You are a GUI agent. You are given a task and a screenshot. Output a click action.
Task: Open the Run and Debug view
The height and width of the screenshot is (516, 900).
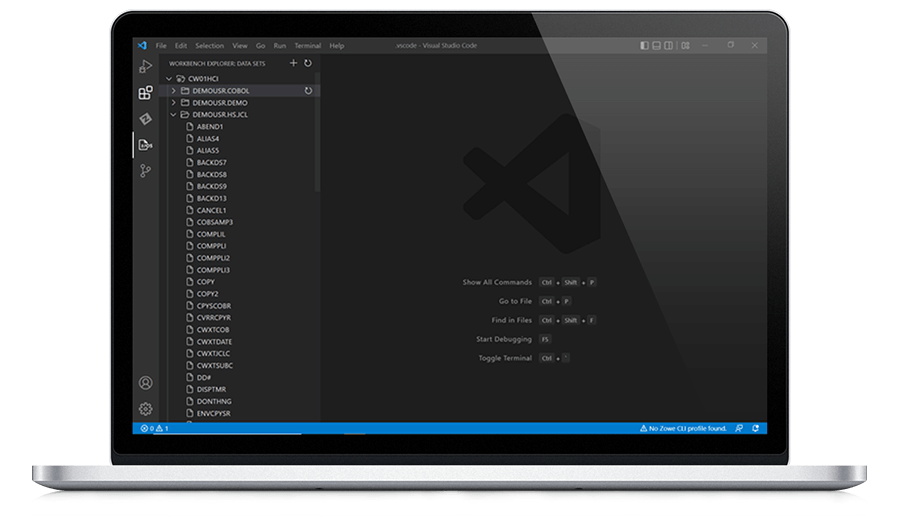click(x=145, y=67)
